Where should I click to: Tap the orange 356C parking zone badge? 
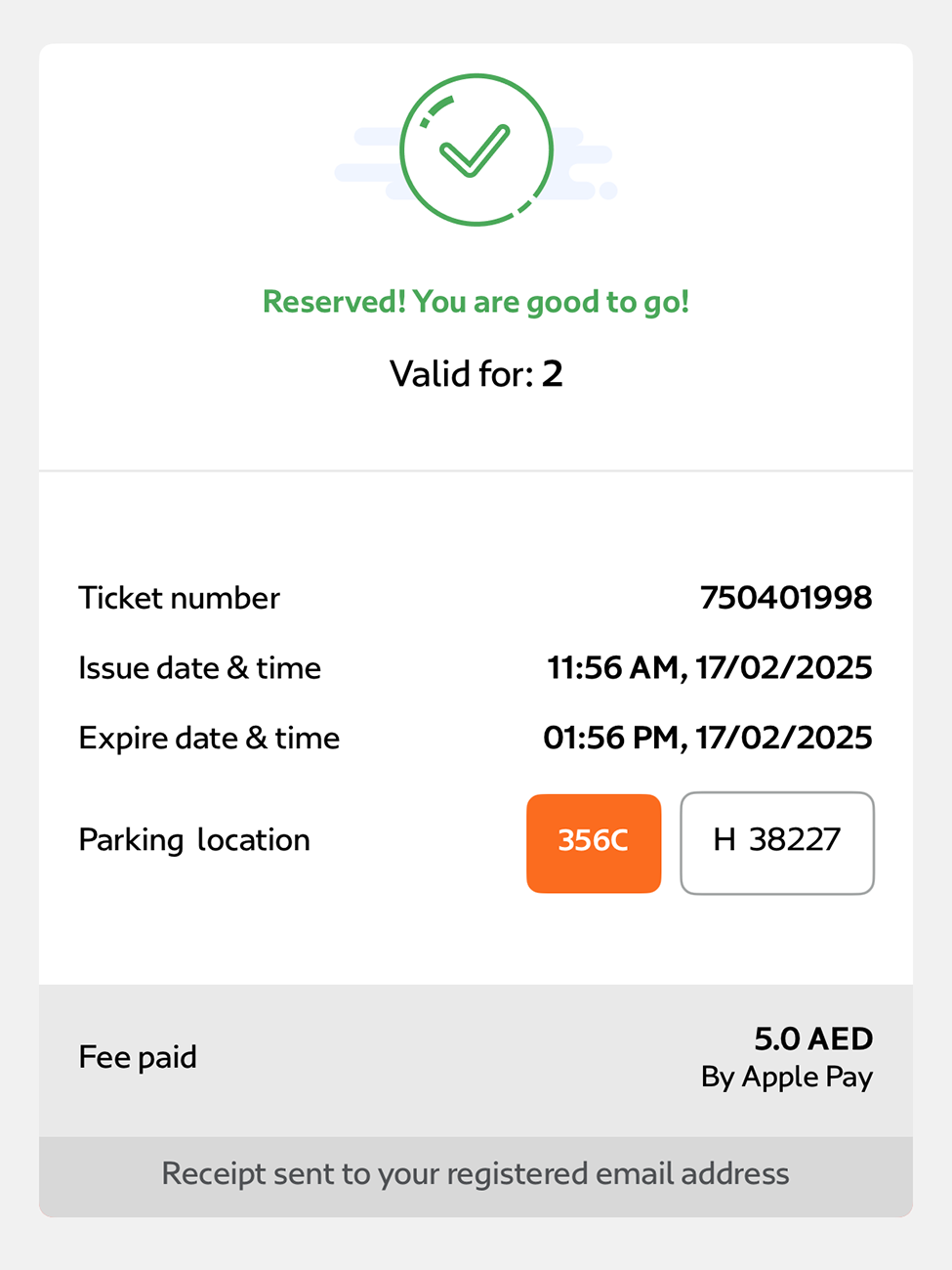coord(594,842)
